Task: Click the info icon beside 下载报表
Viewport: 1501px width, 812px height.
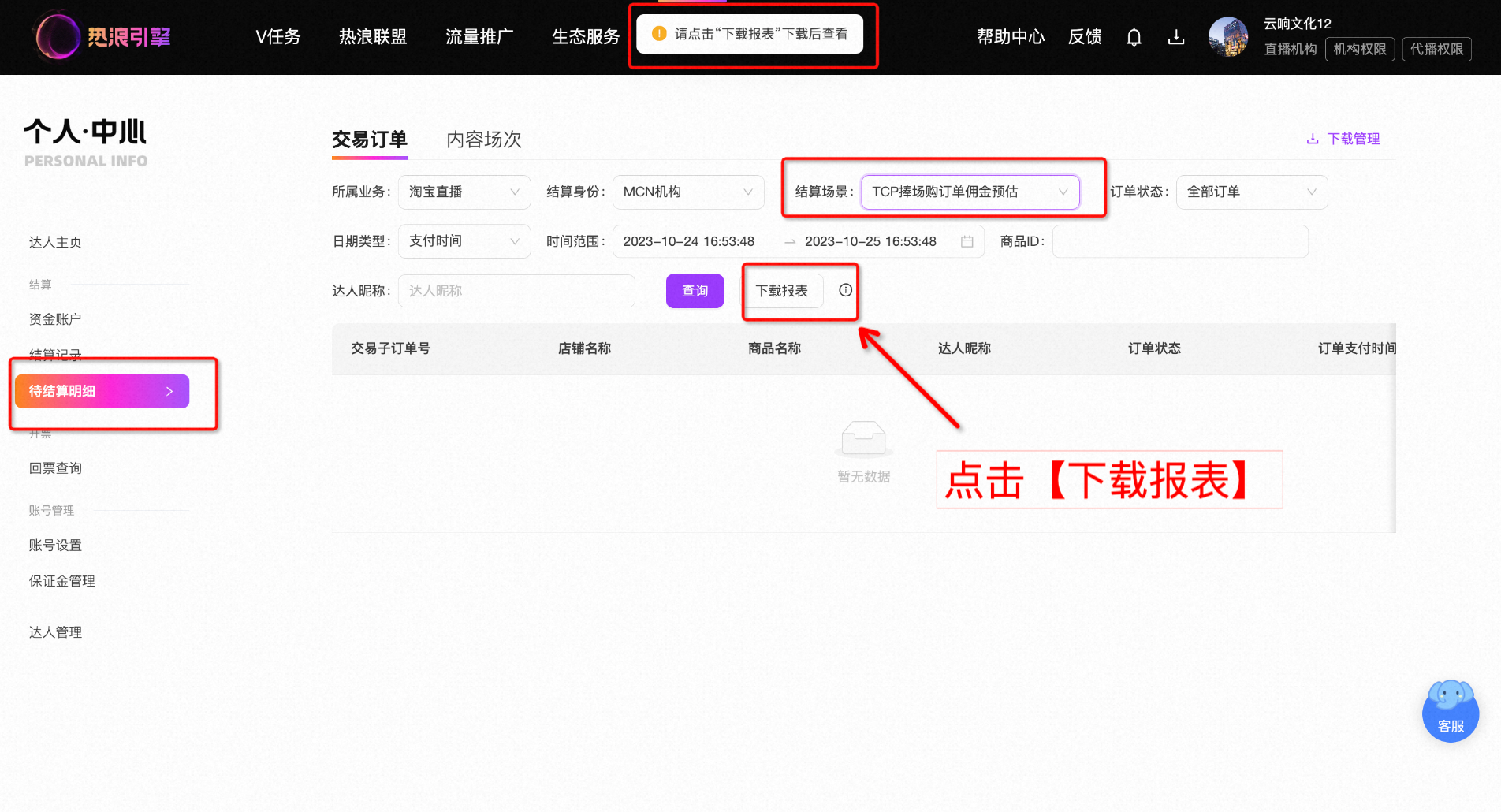Action: click(x=845, y=290)
